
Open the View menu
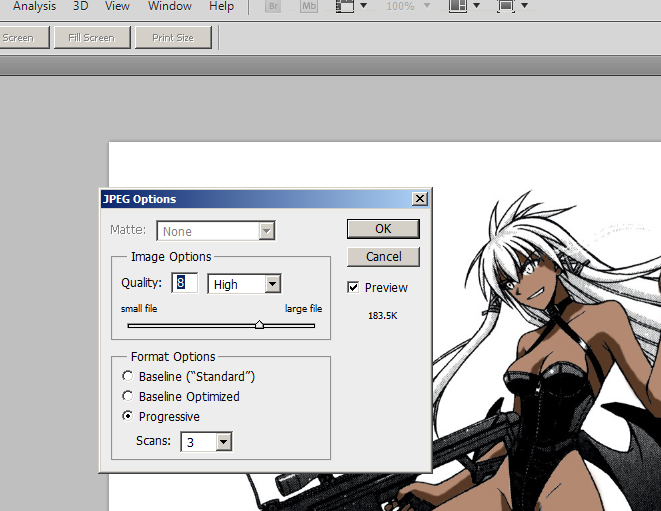[117, 6]
